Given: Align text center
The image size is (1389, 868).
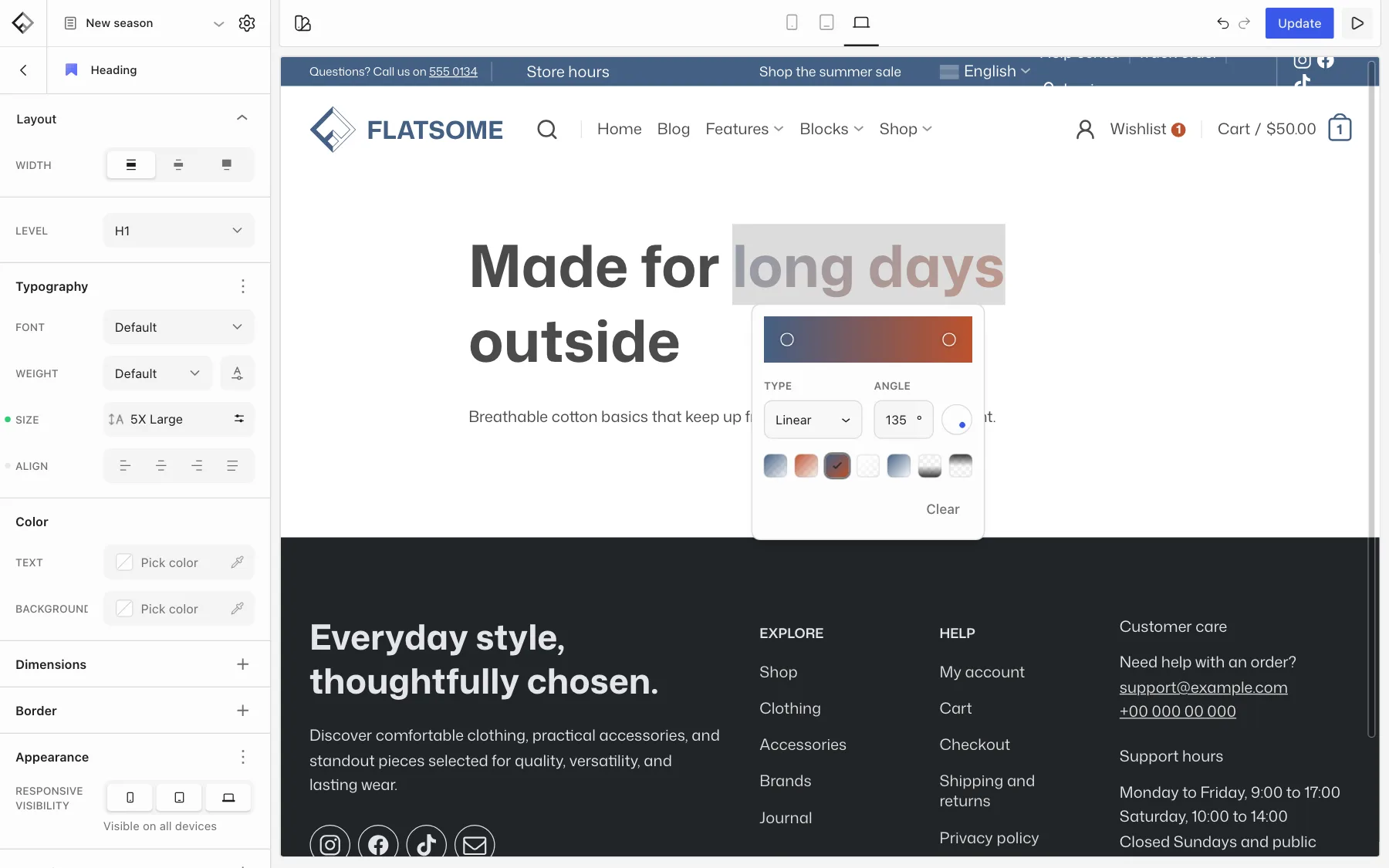Looking at the screenshot, I should (x=161, y=465).
